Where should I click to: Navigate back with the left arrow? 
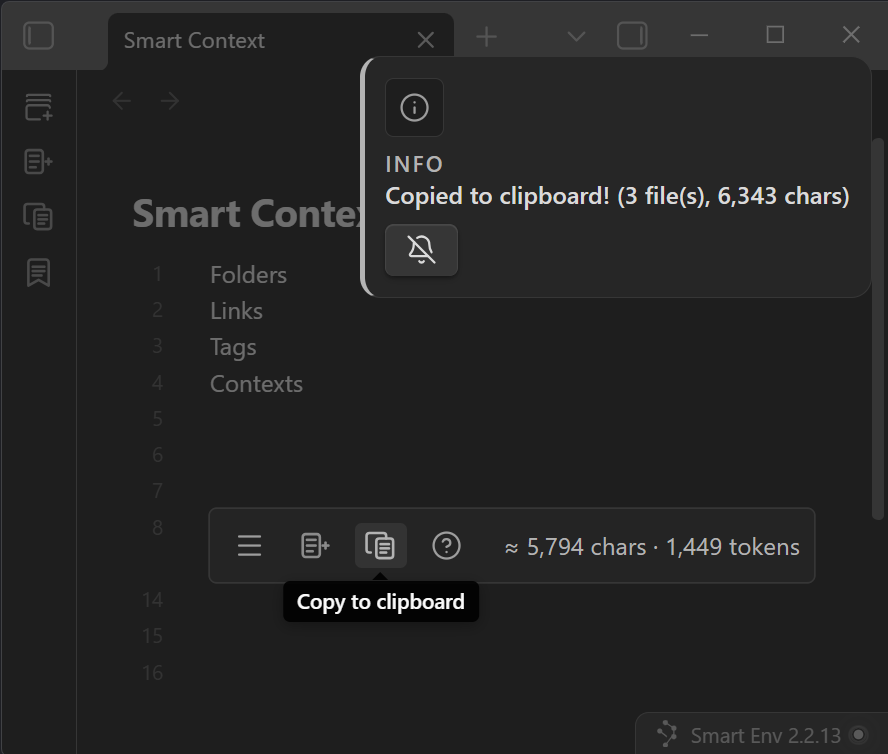click(122, 101)
